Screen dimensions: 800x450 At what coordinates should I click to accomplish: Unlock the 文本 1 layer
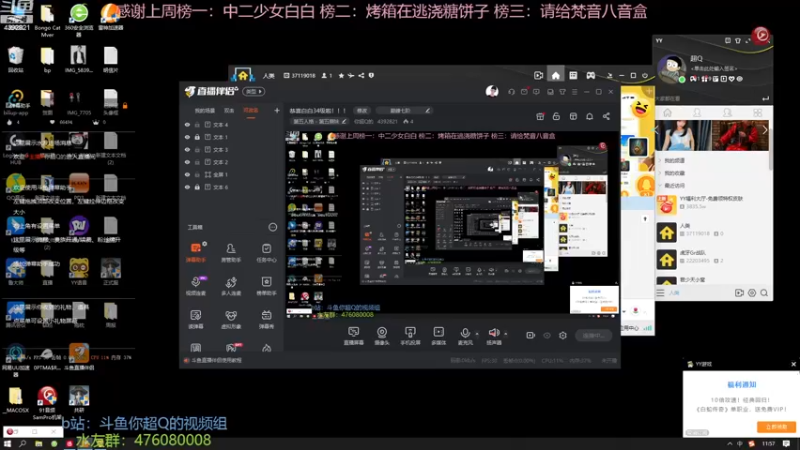pyautogui.click(x=197, y=137)
